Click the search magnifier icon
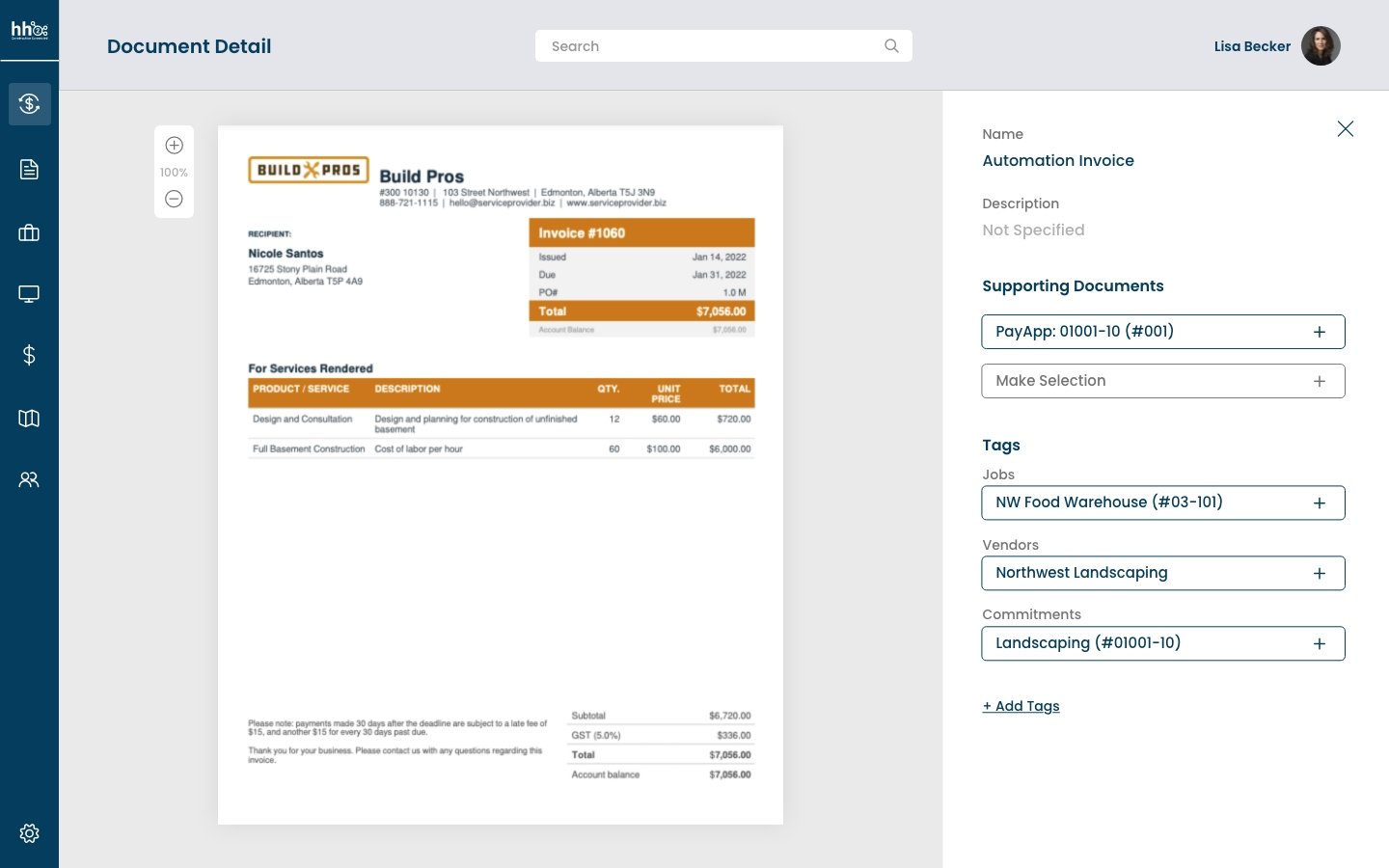This screenshot has width=1389, height=868. pos(891,46)
